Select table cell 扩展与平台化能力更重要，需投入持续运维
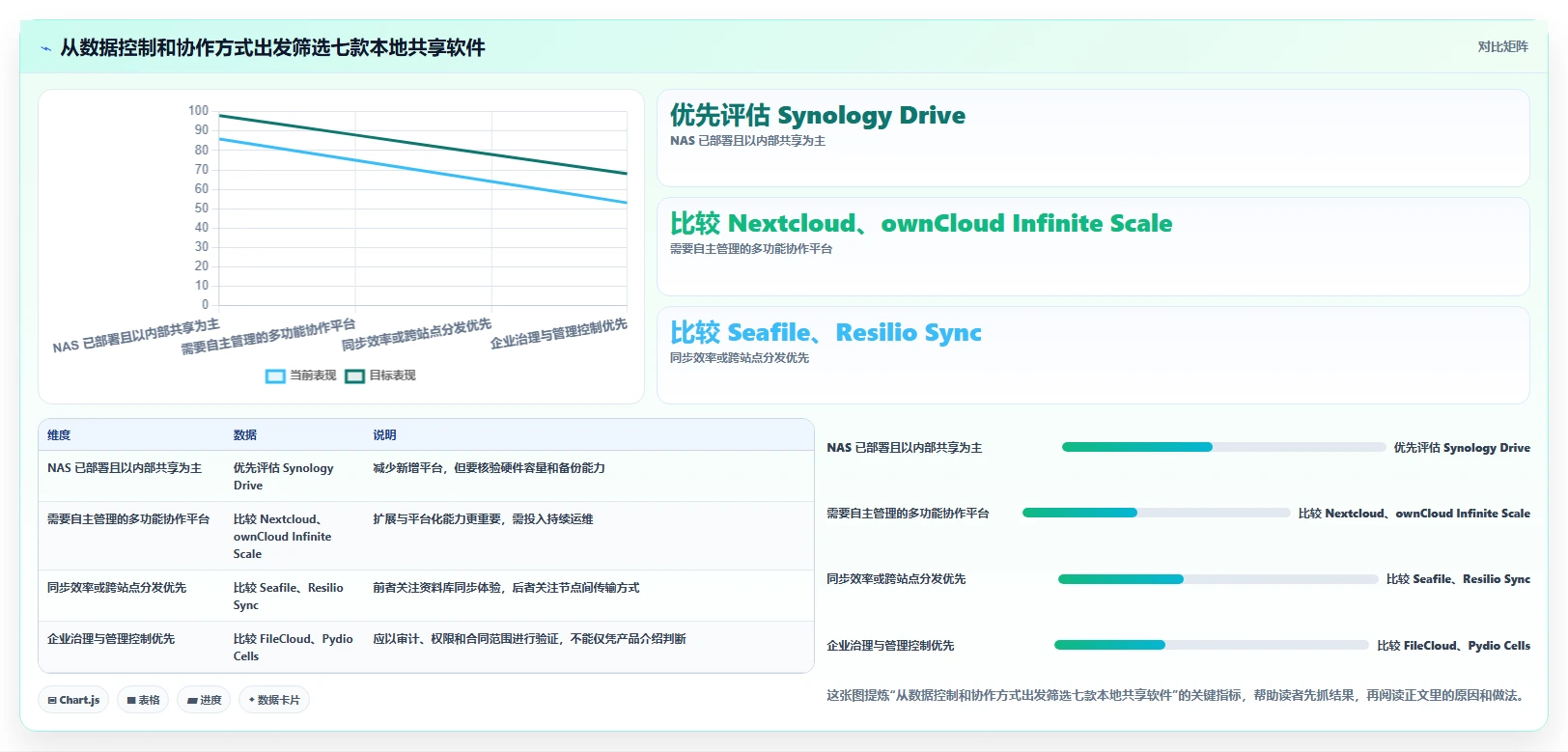1568x752 pixels. (x=483, y=519)
